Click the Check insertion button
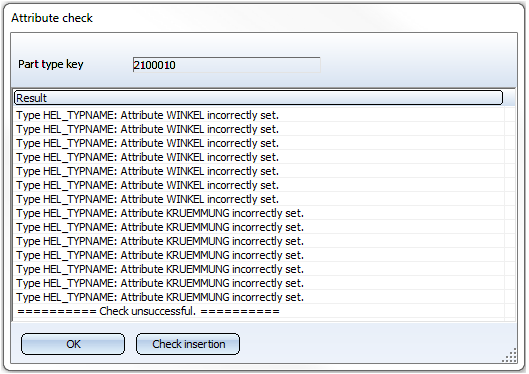 (188, 344)
